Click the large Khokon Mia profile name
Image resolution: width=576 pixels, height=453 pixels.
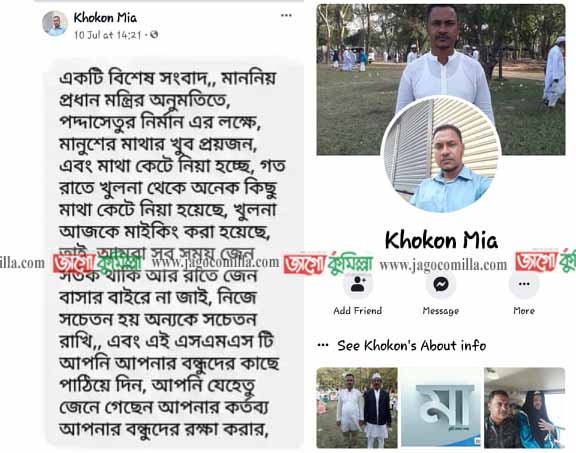[441, 240]
